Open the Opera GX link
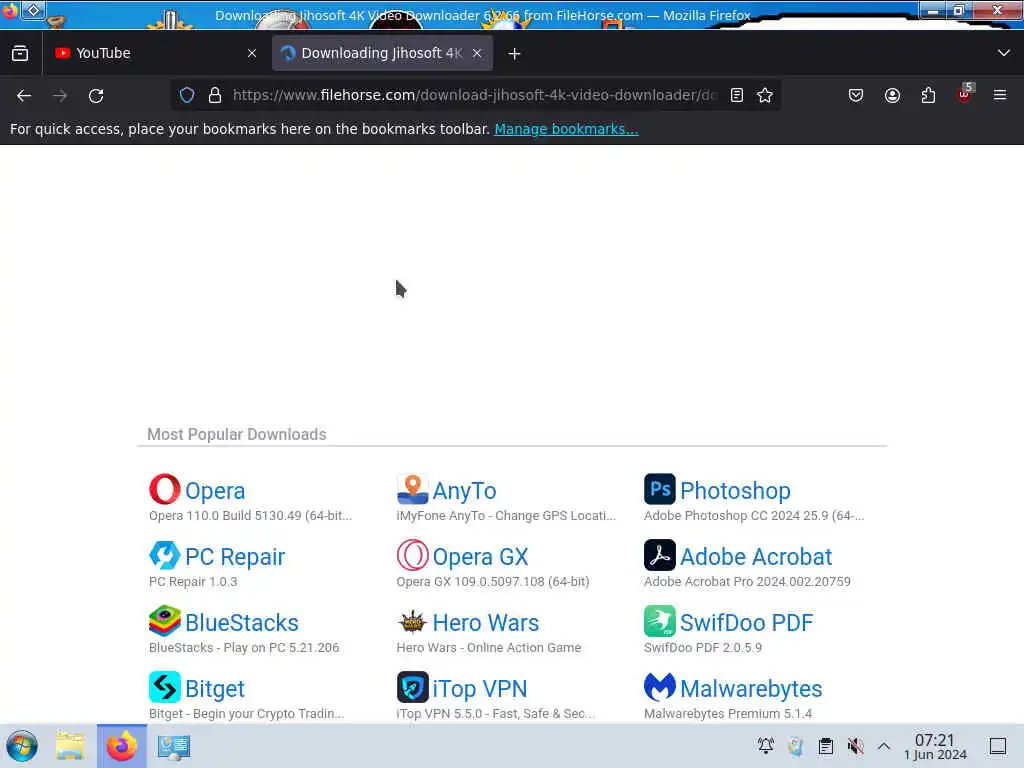The height and width of the screenshot is (768, 1024). pyautogui.click(x=481, y=556)
